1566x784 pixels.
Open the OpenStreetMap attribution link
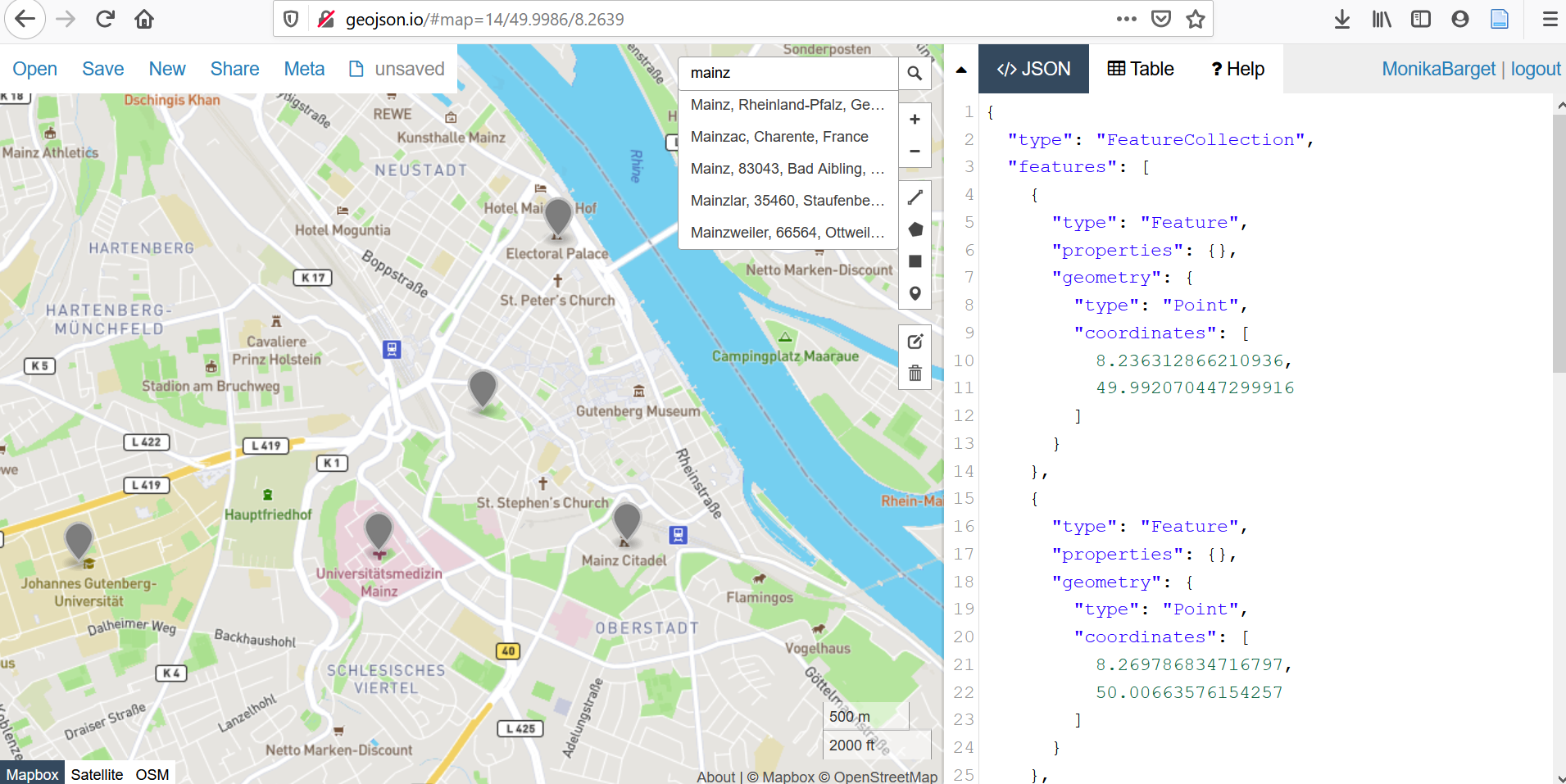[x=878, y=777]
